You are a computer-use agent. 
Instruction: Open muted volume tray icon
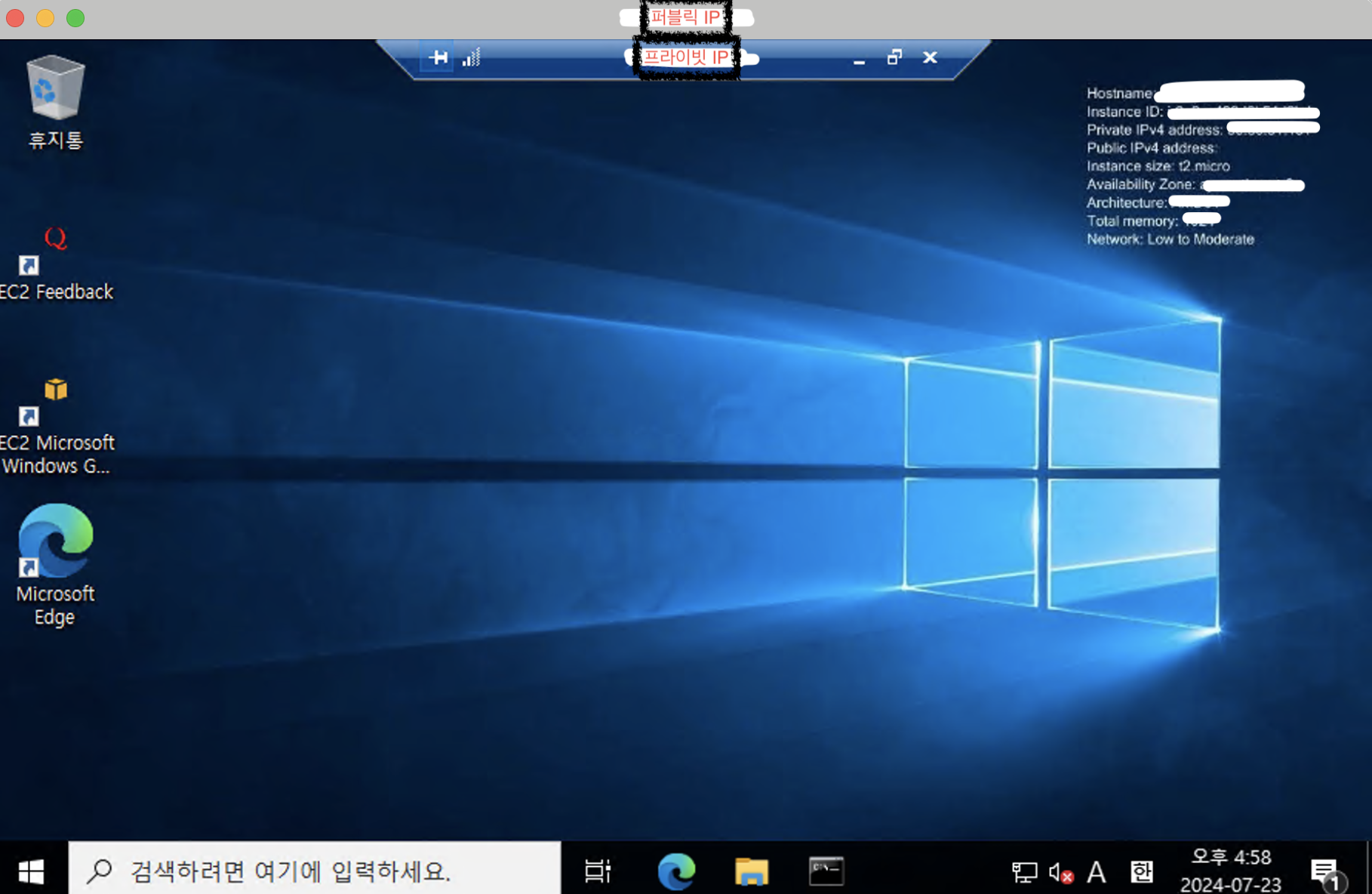1060,873
